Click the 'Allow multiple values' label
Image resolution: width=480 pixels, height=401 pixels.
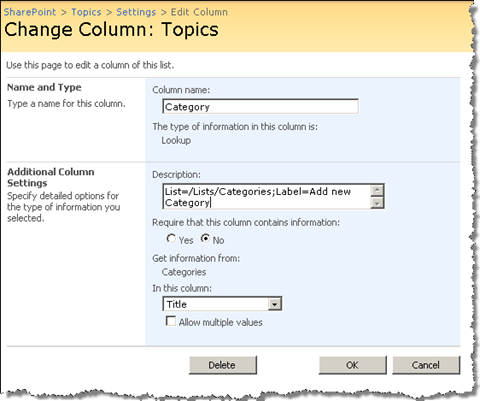[x=221, y=322]
